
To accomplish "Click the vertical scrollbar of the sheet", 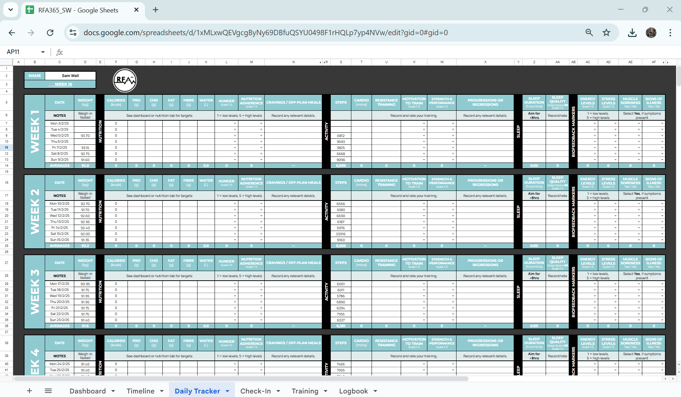I will click(678, 76).
